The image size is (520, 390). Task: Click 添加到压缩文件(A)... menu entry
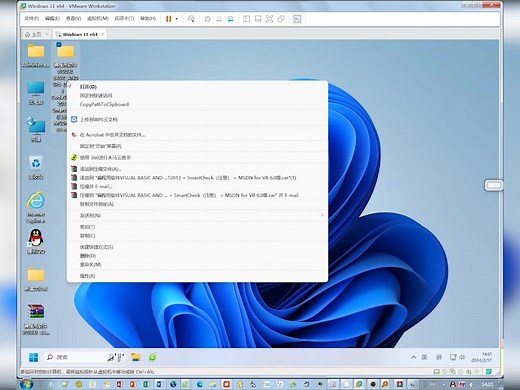coord(197,169)
